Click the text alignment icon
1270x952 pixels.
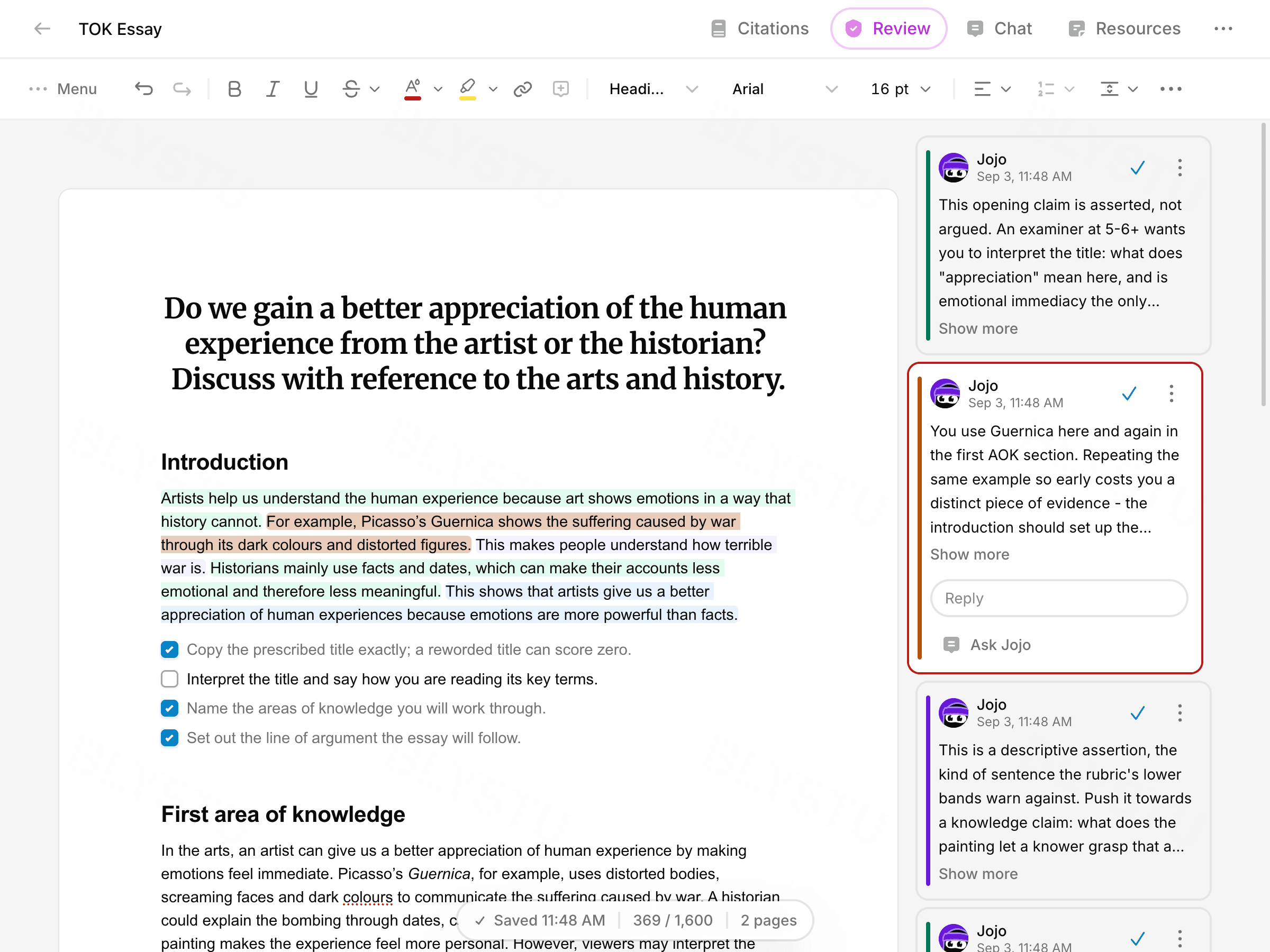(982, 89)
